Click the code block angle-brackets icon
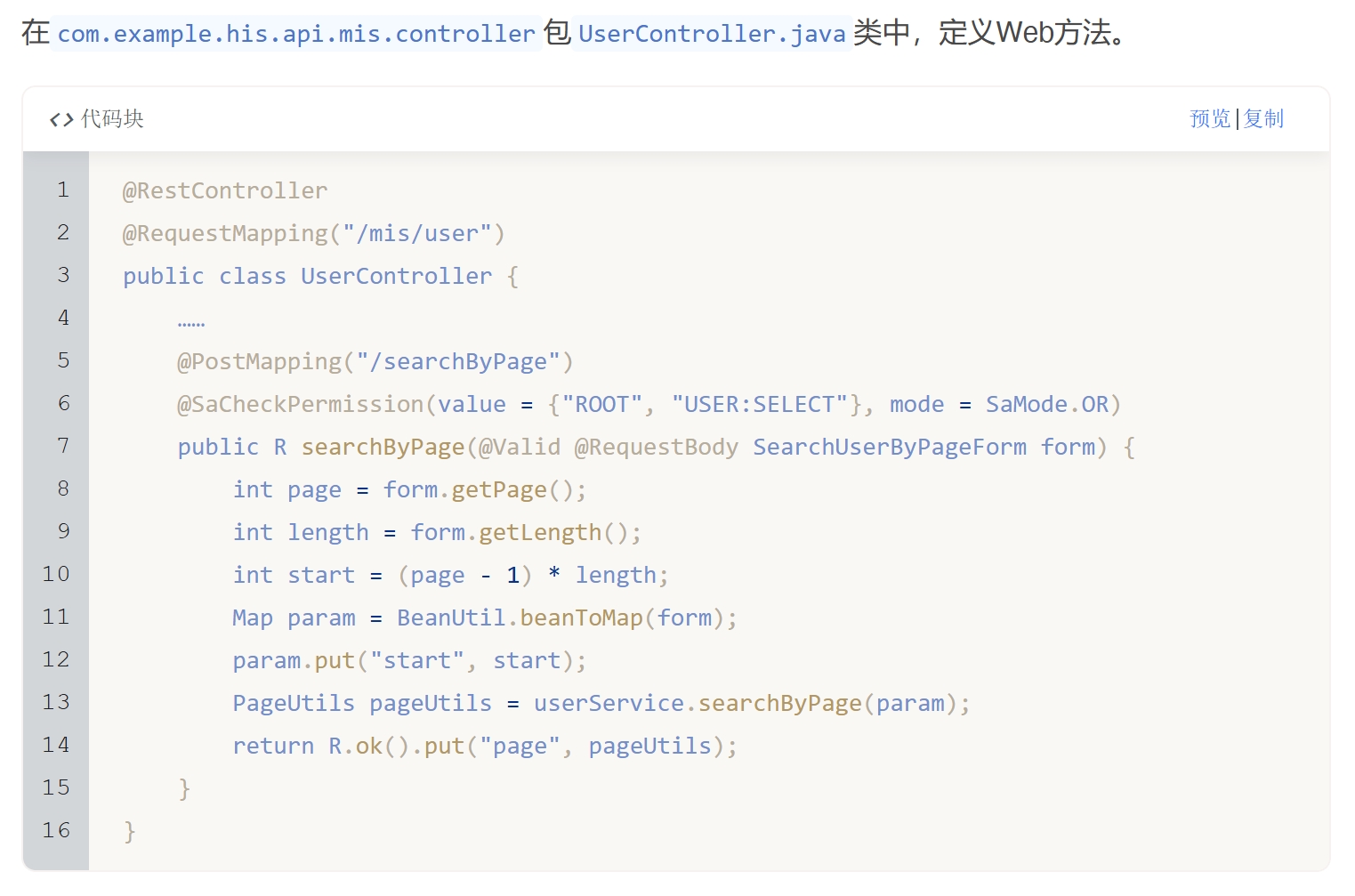1355x896 pixels. pyautogui.click(x=61, y=119)
